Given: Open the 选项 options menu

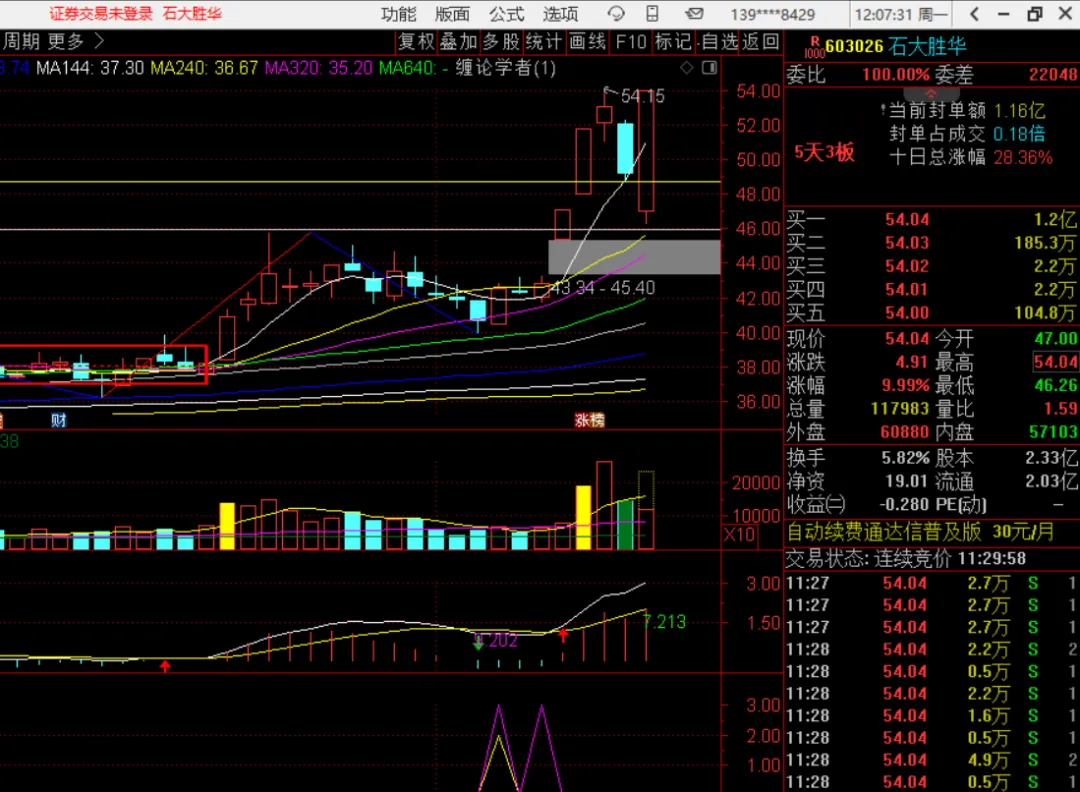Looking at the screenshot, I should [560, 14].
